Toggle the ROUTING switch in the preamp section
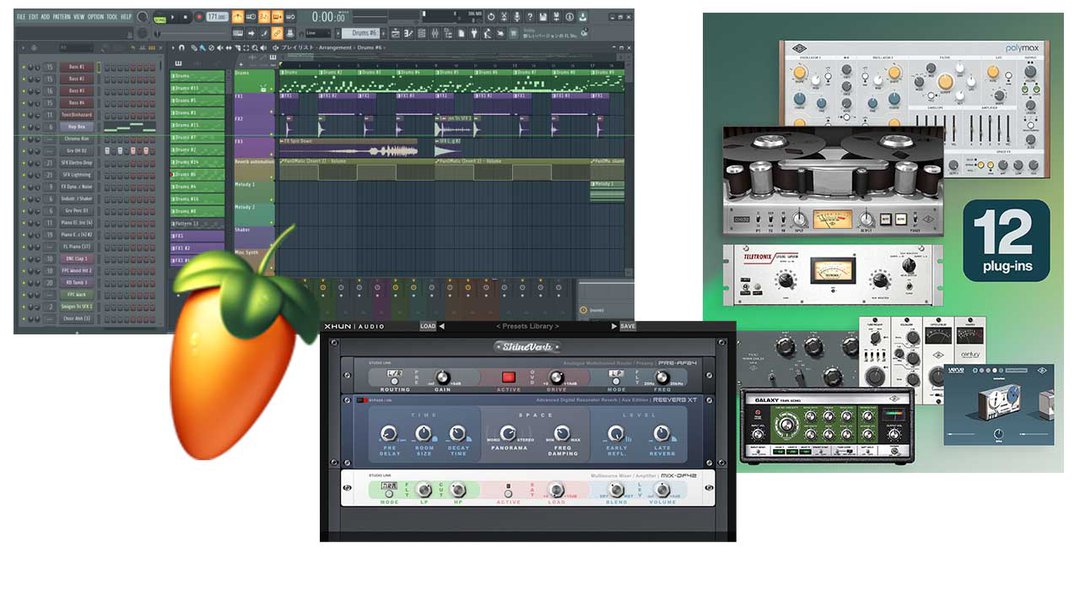 (x=395, y=378)
